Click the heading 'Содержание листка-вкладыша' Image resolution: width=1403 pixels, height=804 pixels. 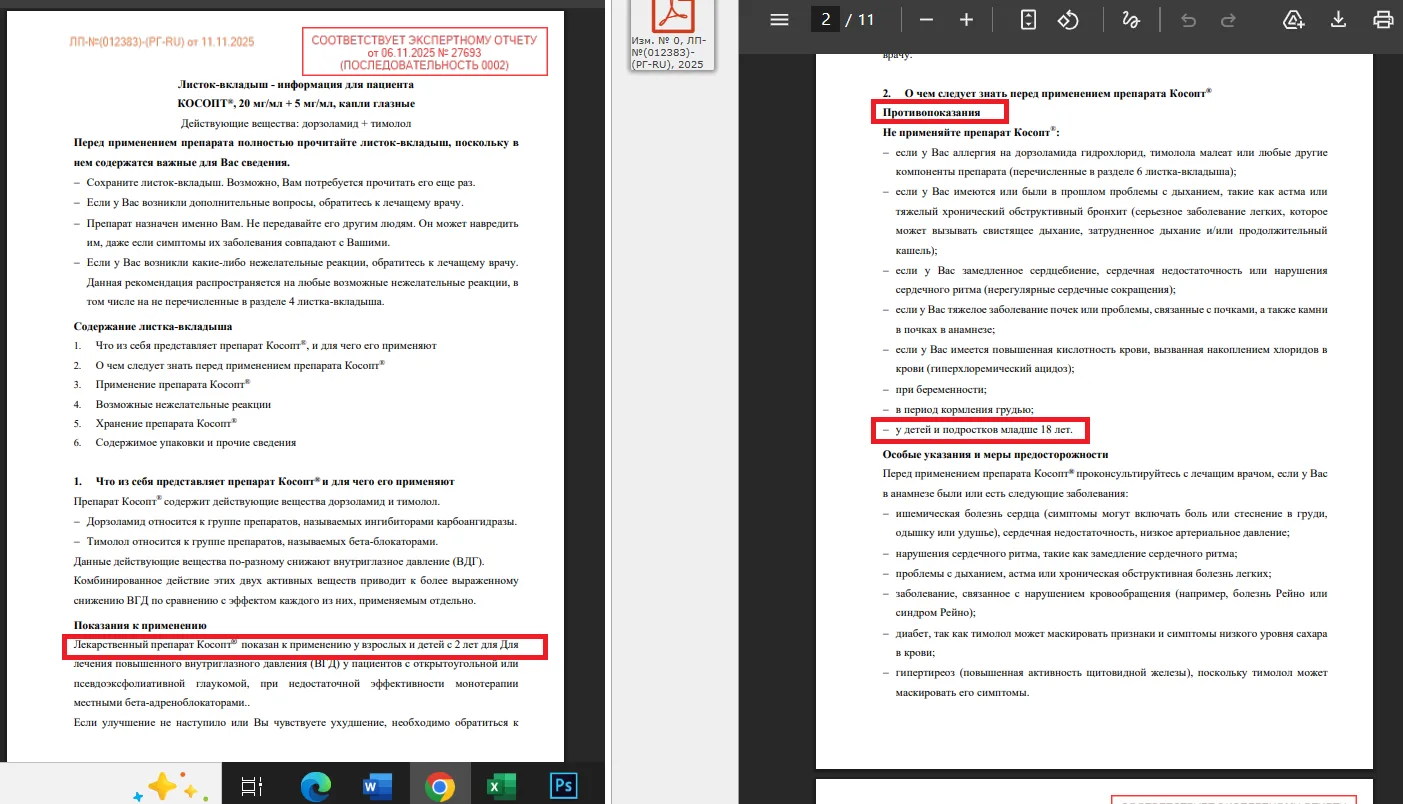coord(153,326)
